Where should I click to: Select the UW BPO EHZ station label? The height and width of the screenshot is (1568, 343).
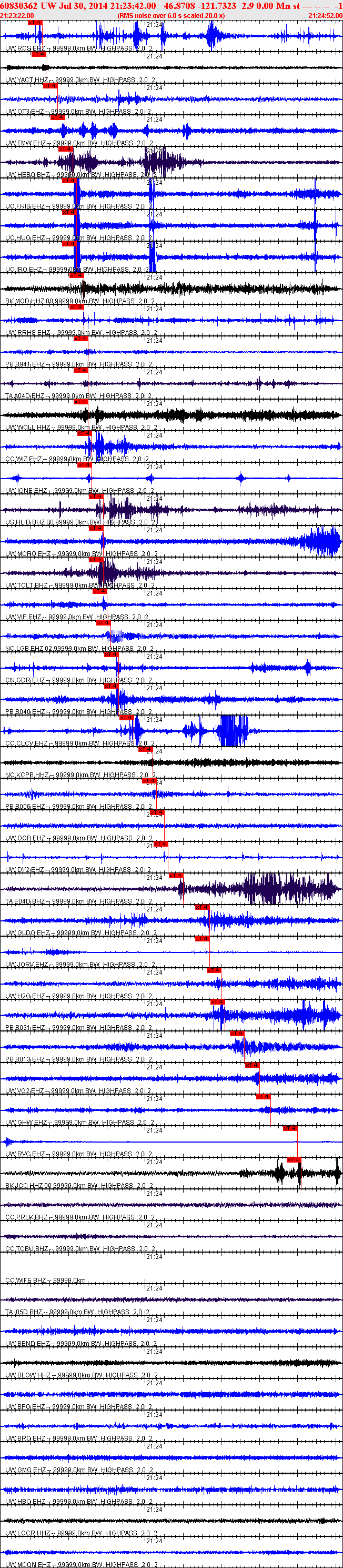[78, 1407]
